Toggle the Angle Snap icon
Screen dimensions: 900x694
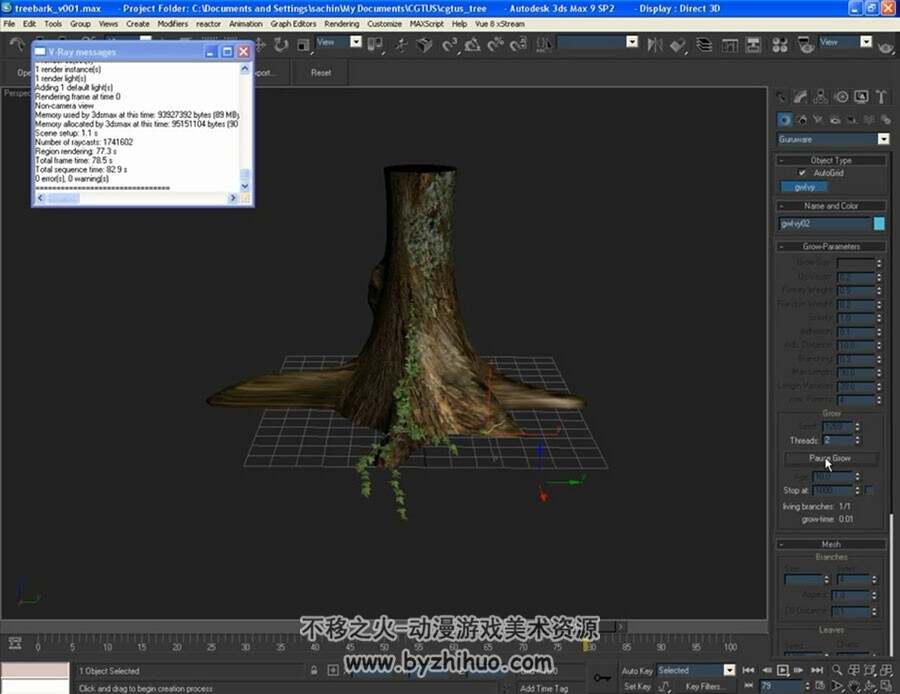tap(472, 45)
